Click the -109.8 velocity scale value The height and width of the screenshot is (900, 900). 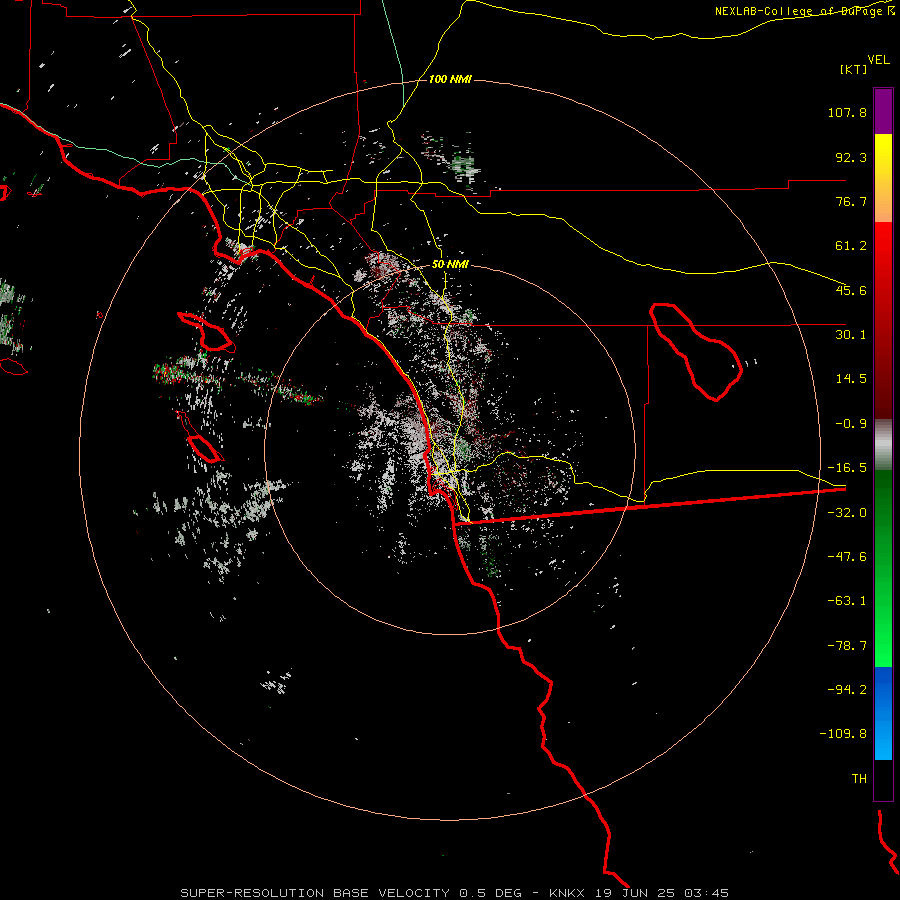[843, 734]
